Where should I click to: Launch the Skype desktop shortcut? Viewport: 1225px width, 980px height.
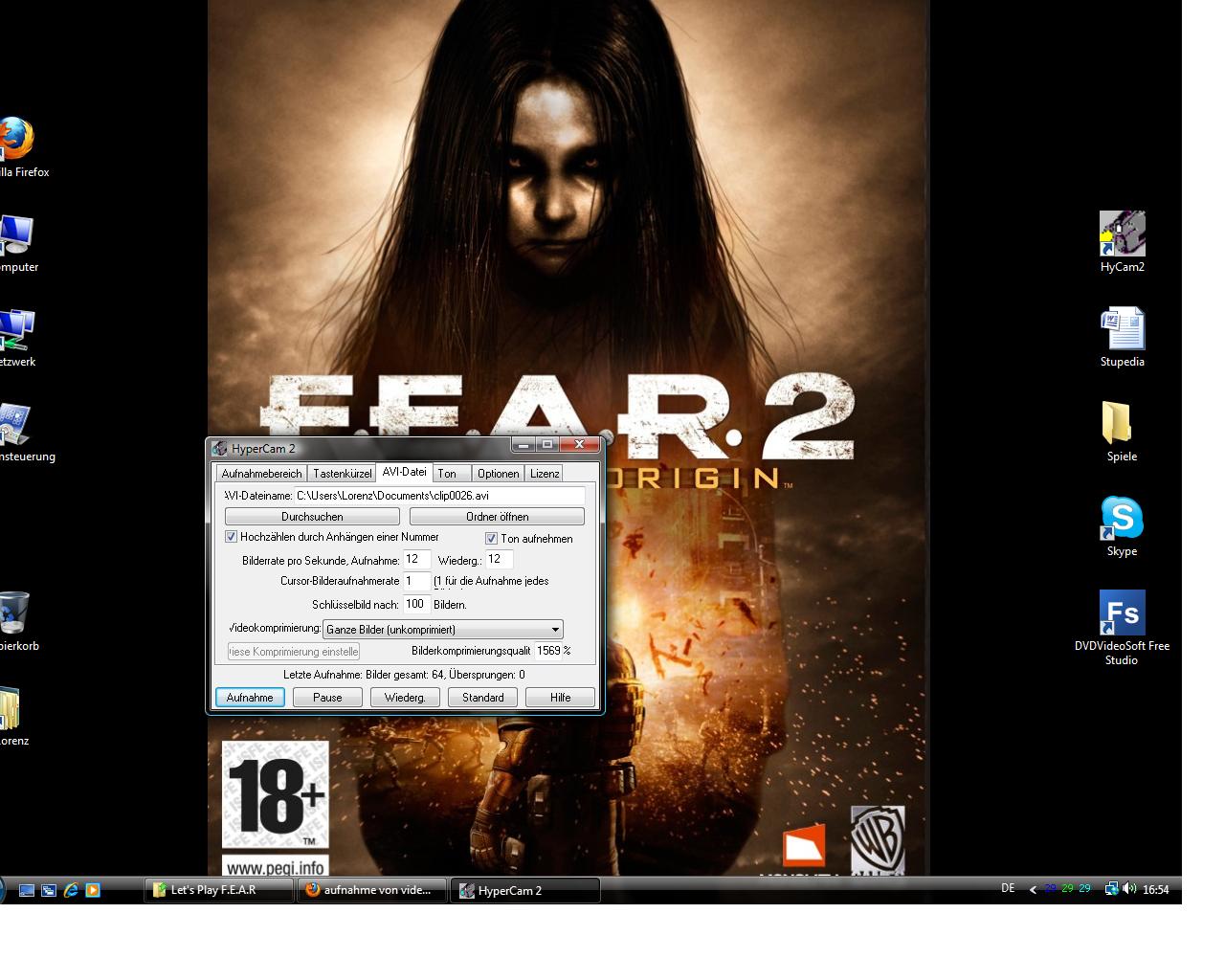pyautogui.click(x=1122, y=526)
